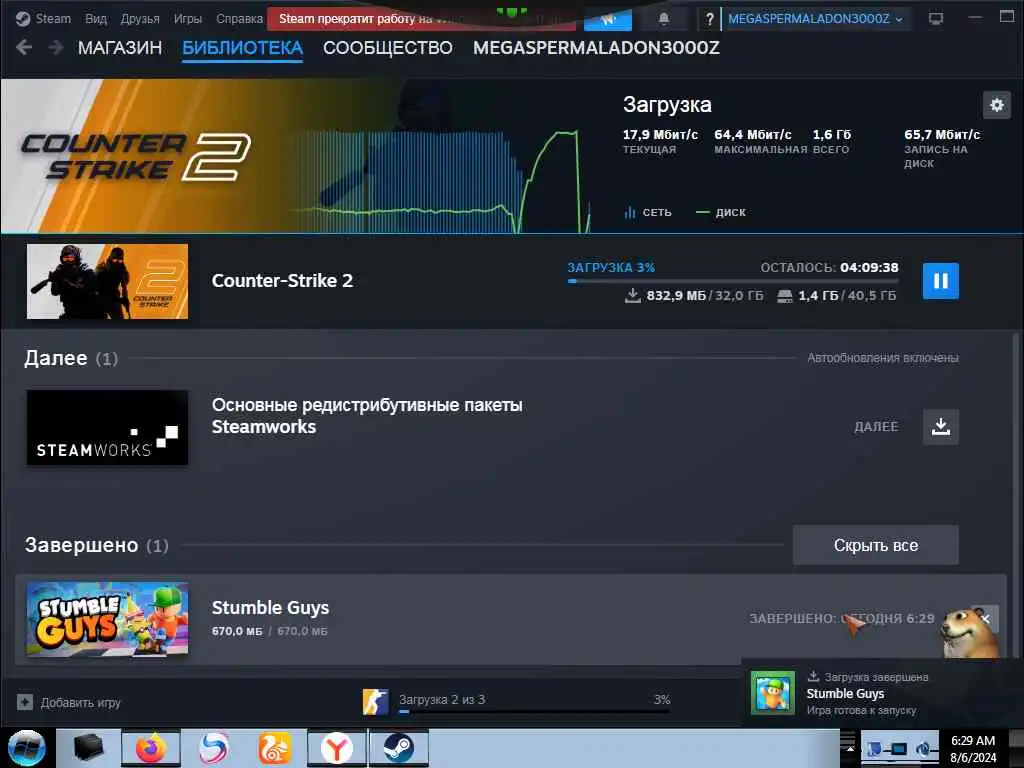Screen dimensions: 1024x768
Task: Click the Counter-Strike icon in bottom download status
Action: pos(376,702)
